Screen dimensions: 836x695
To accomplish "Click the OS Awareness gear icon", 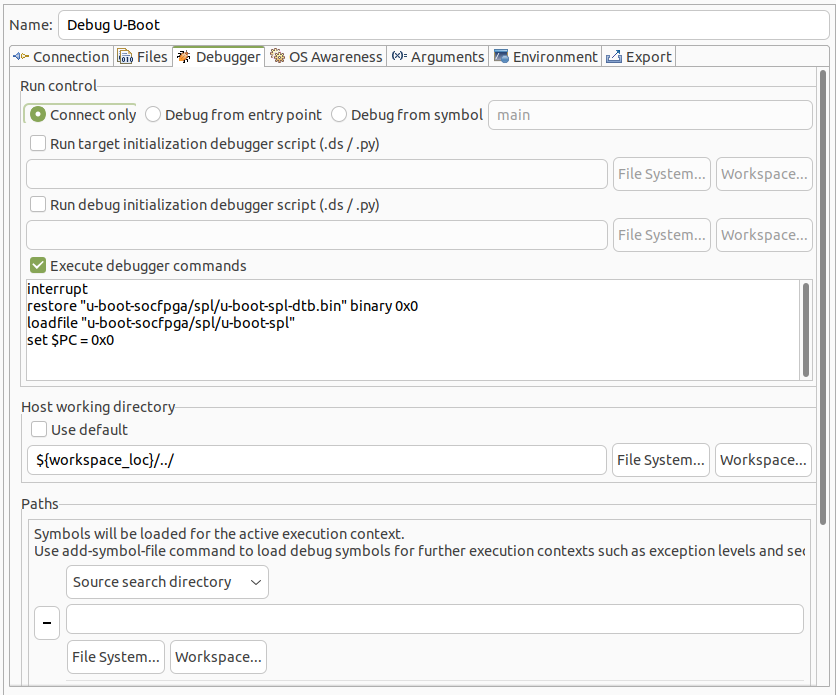I will pyautogui.click(x=277, y=57).
